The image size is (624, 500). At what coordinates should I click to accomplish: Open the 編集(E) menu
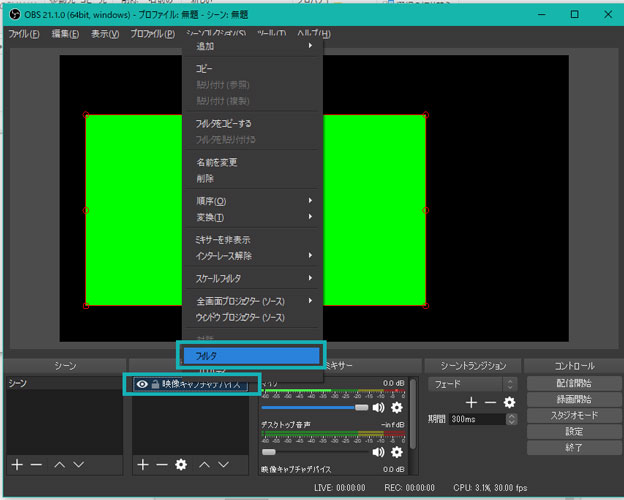[65, 34]
